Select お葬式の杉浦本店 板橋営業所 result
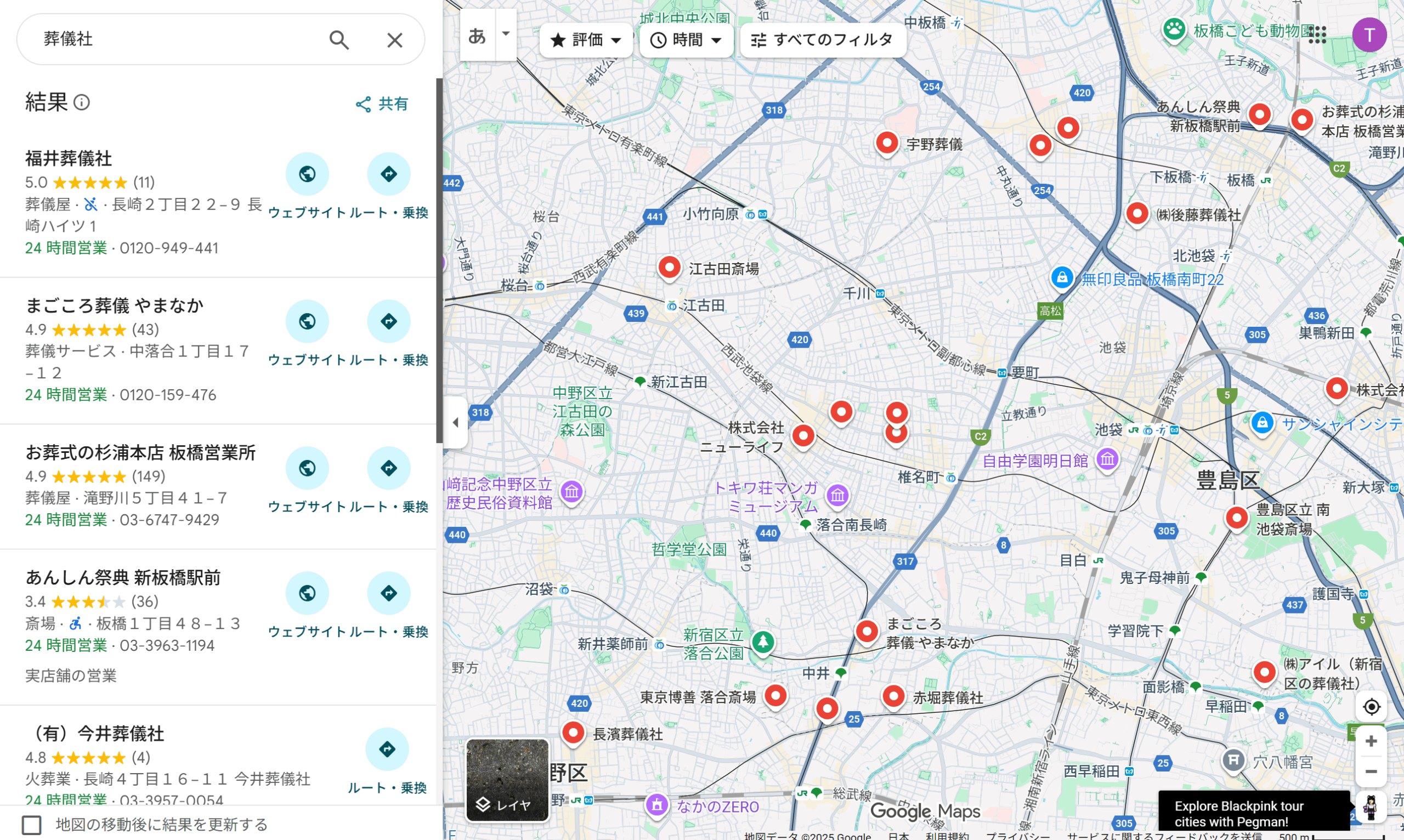 coord(140,453)
